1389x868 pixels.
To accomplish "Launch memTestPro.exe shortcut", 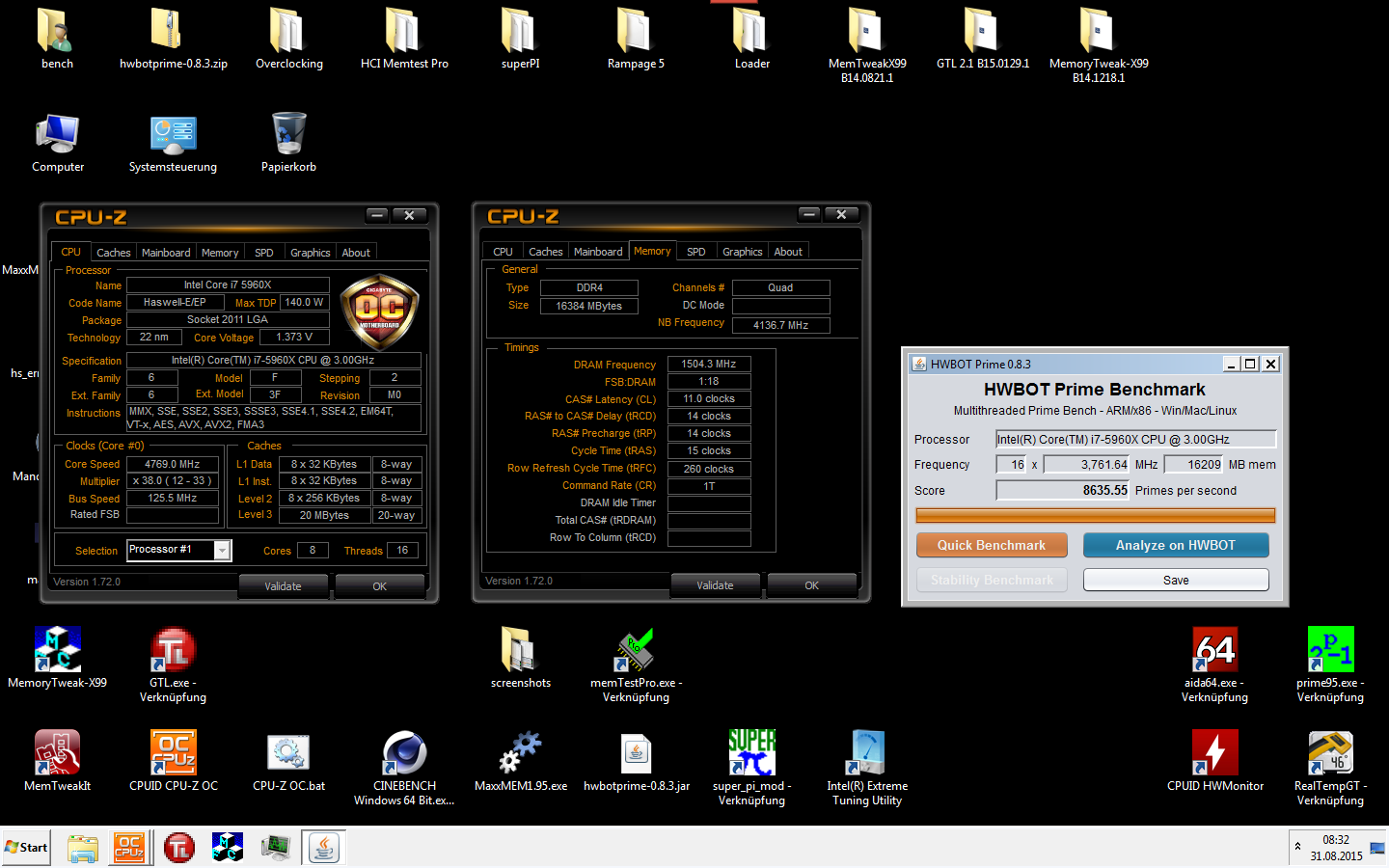I will 636,665.
